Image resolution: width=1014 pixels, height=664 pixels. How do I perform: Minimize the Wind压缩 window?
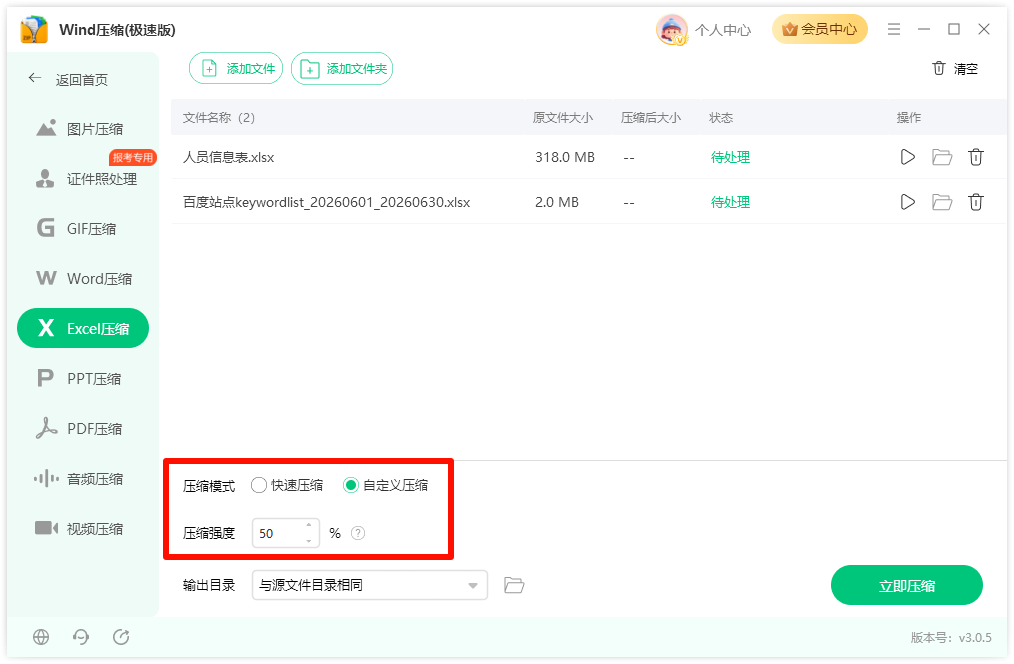[923, 29]
